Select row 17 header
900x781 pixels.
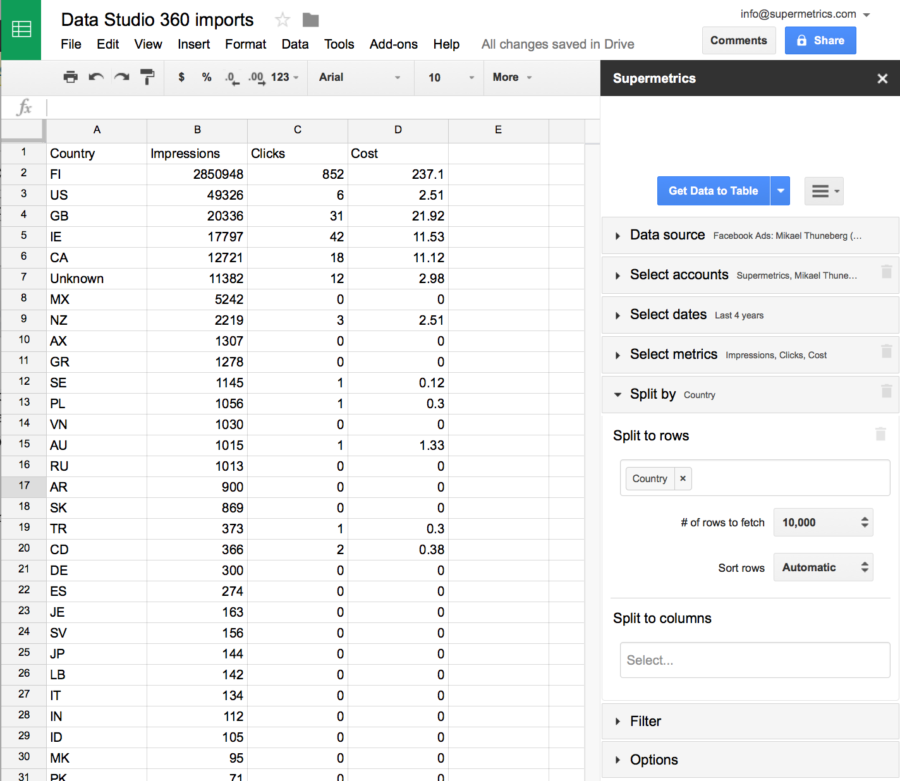click(24, 486)
